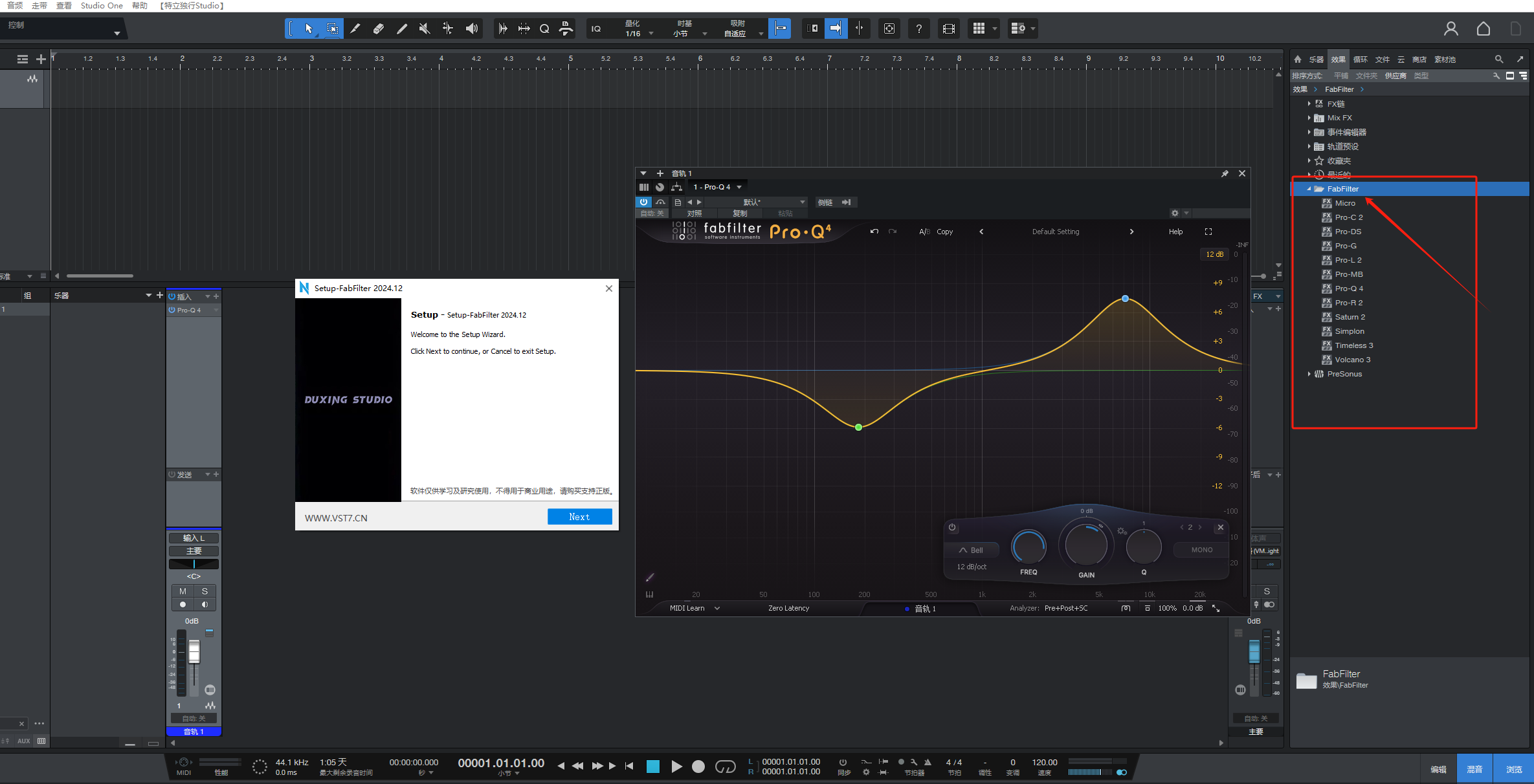Open the video player filmstrip icon
Viewport: 1534px width, 784px height.
[949, 28]
